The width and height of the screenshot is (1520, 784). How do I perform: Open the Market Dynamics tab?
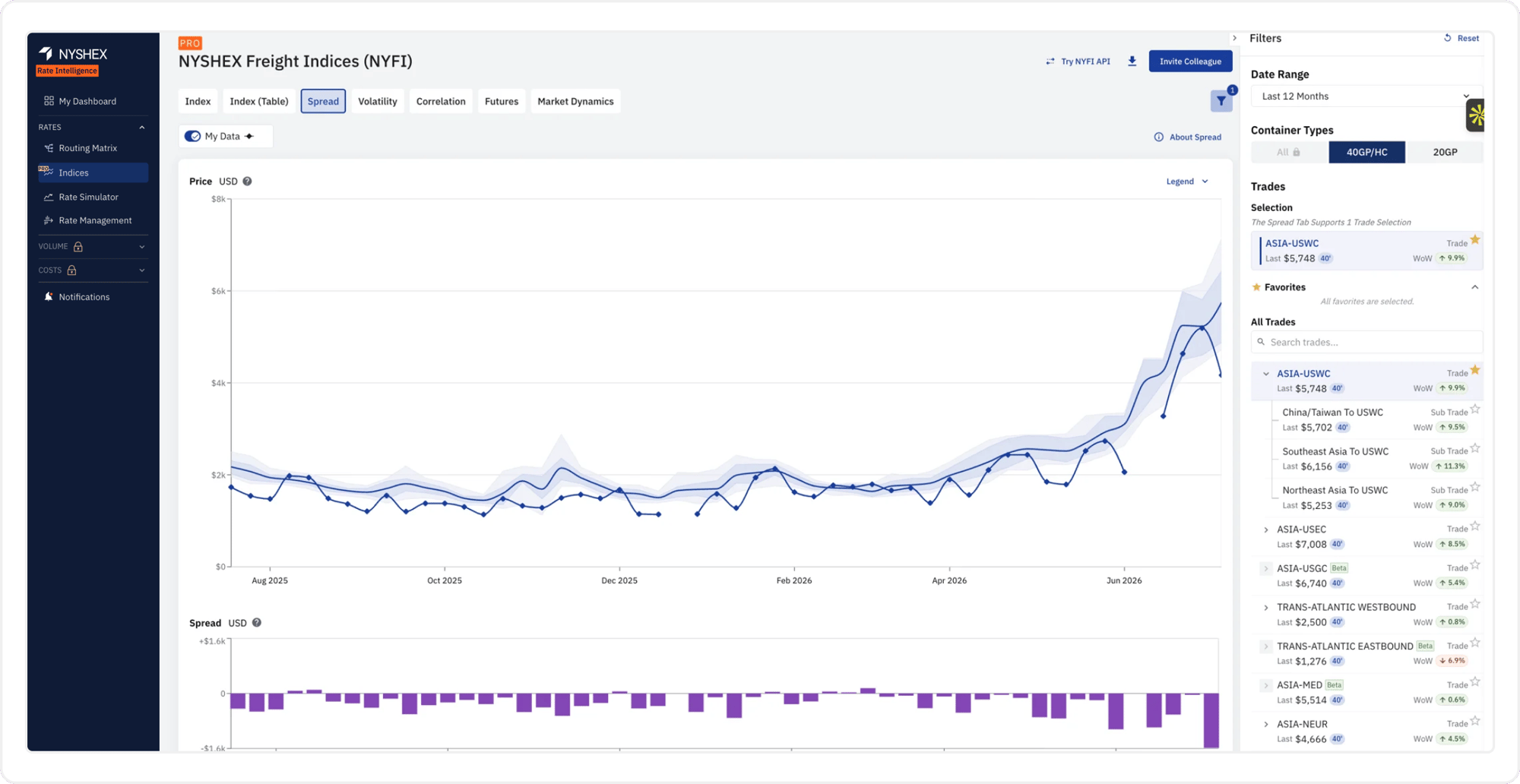click(575, 101)
